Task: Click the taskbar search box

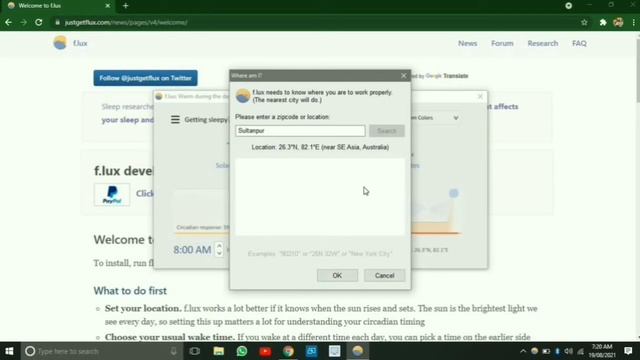Action: pos(101,351)
